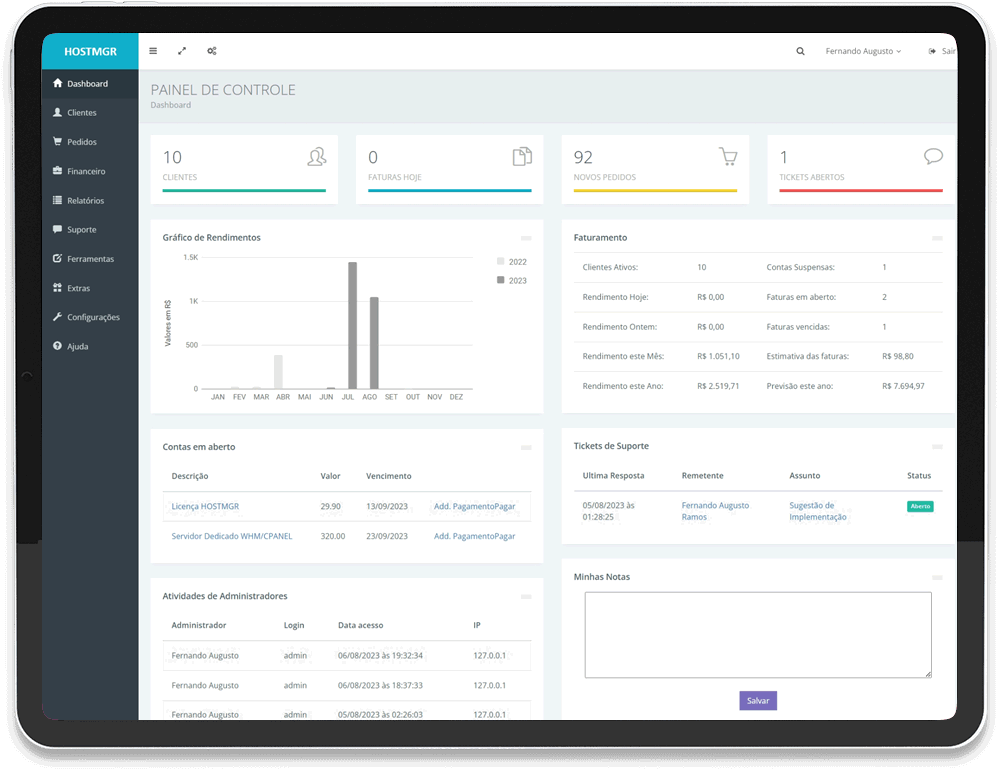This screenshot has width=1000, height=770.
Task: Toggle the hamburger sidebar menu icon
Action: [153, 51]
